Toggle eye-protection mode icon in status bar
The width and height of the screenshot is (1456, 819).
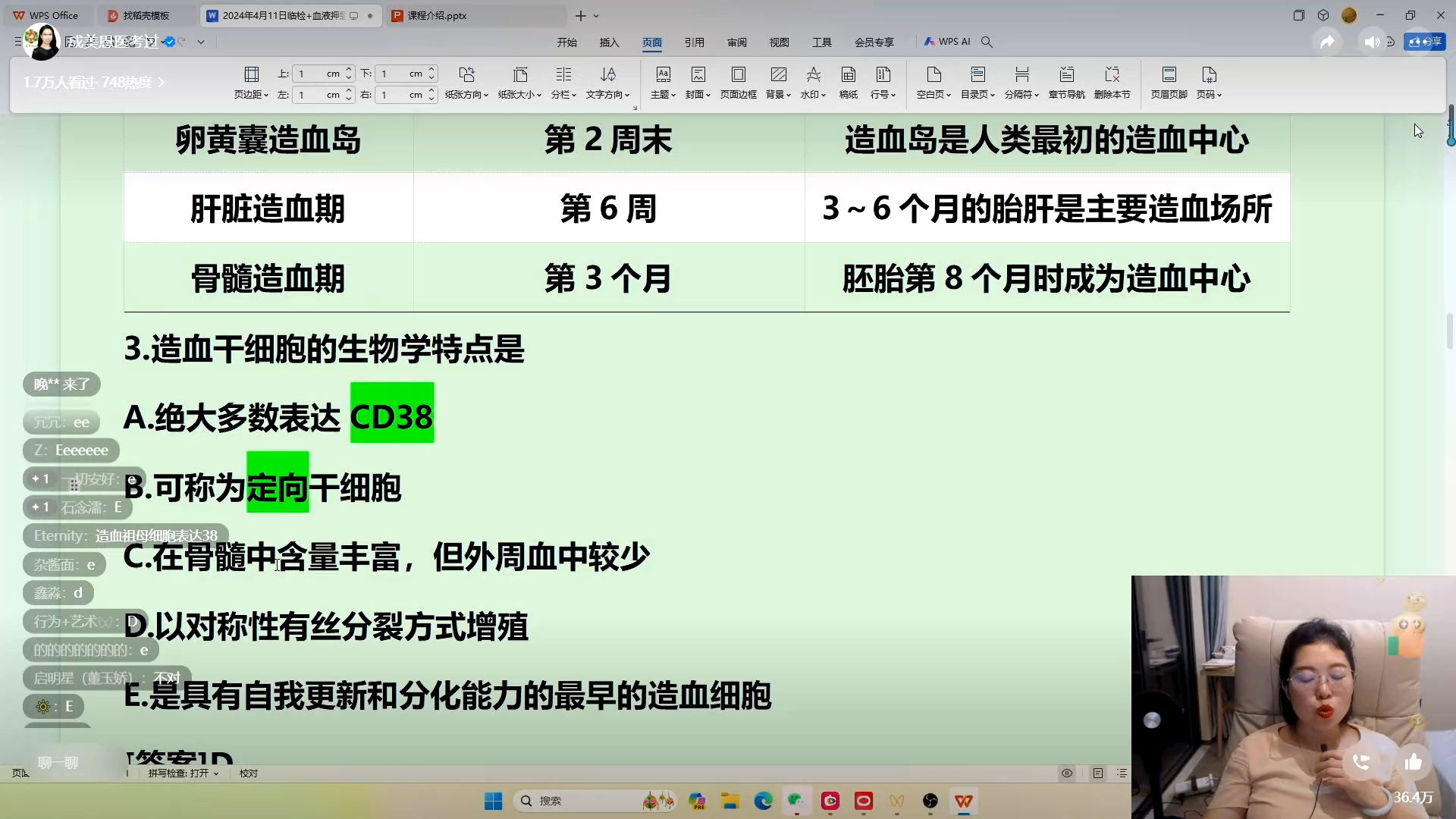point(1067,773)
